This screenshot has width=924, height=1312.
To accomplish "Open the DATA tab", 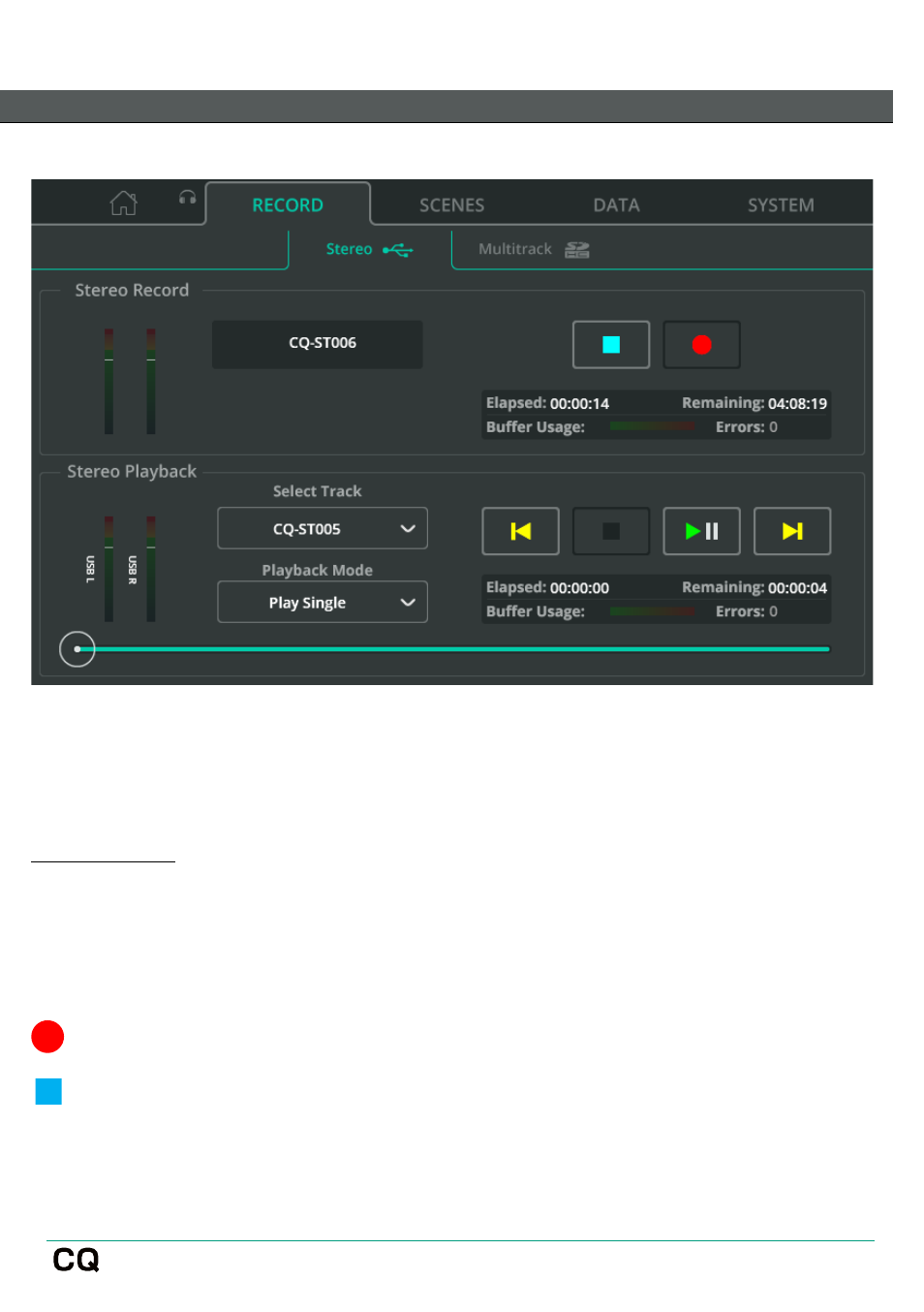I will tap(616, 205).
